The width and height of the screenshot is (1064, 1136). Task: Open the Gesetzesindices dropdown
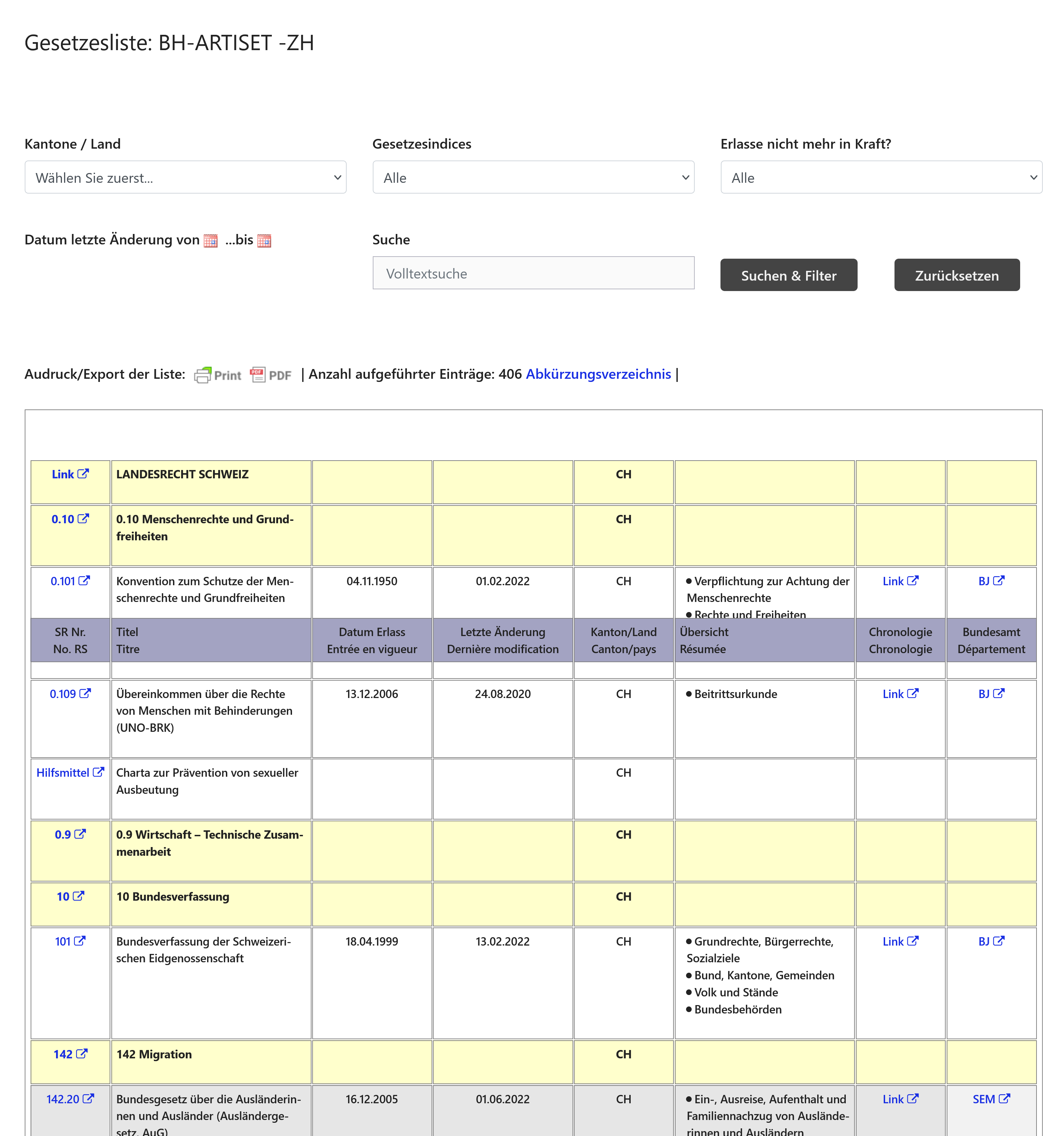533,177
